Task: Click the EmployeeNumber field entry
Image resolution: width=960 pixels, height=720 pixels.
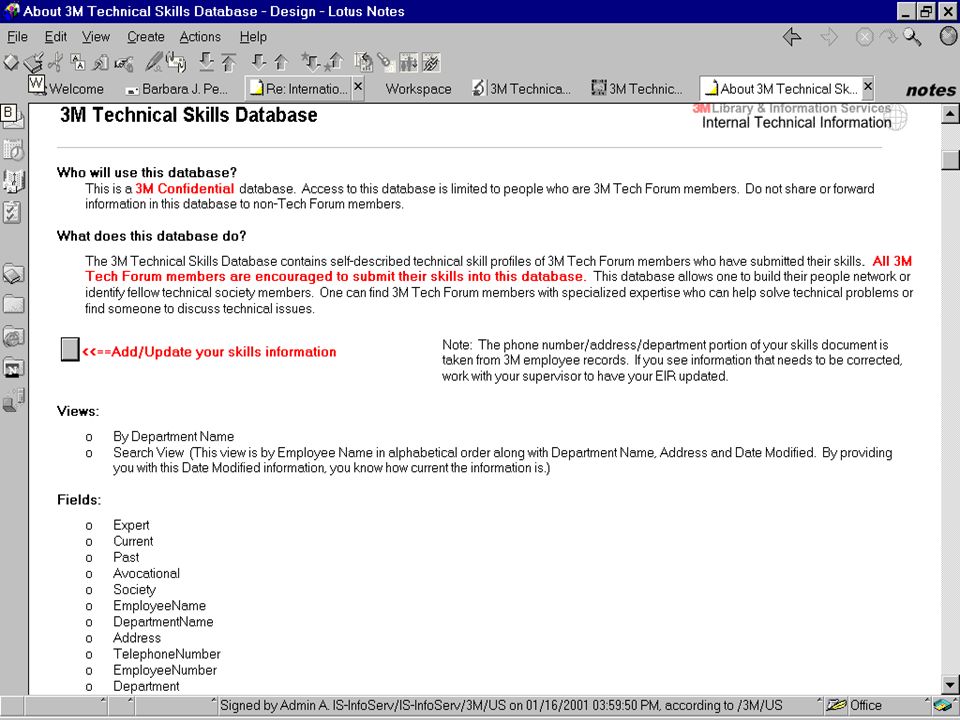Action: pos(165,670)
